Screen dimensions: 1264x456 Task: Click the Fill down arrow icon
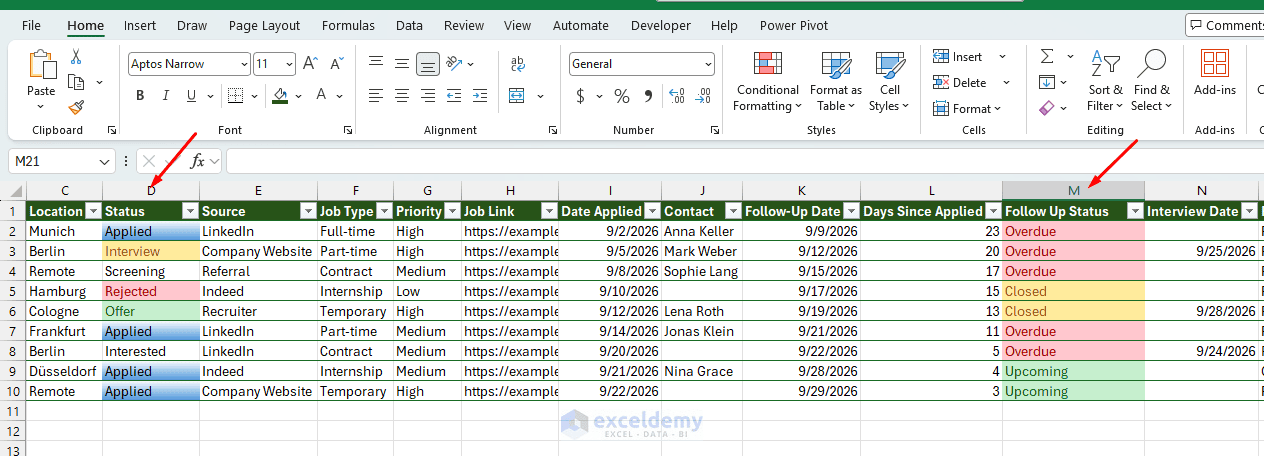(x=1047, y=82)
